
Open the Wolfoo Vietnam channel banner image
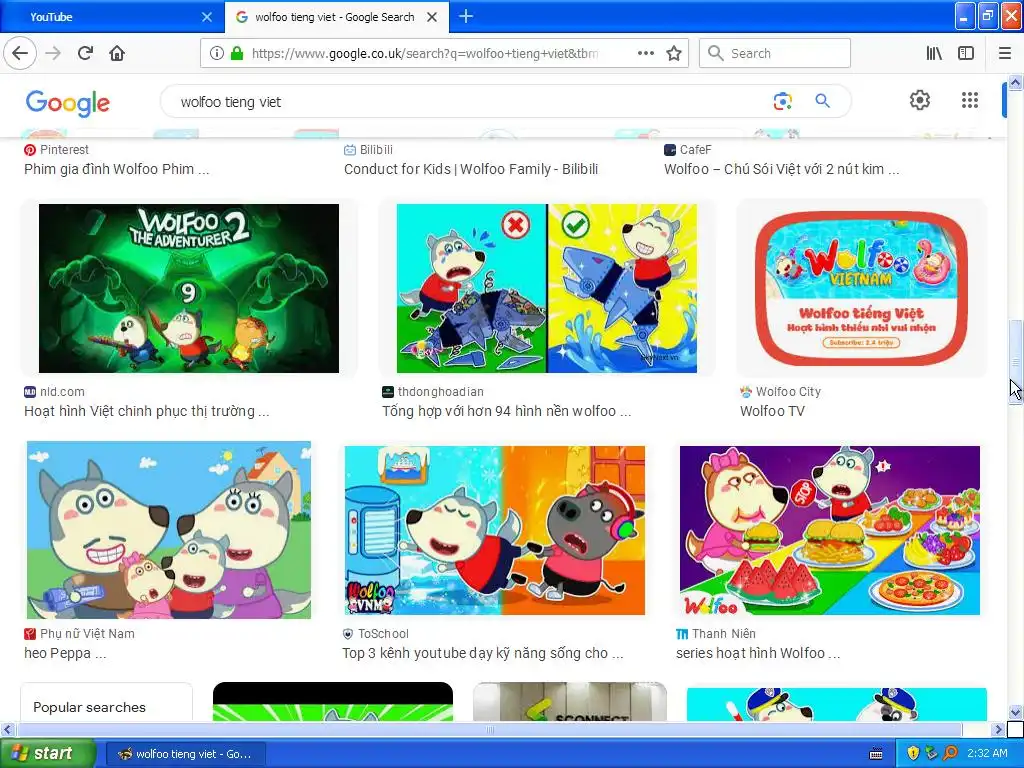pyautogui.click(x=861, y=288)
